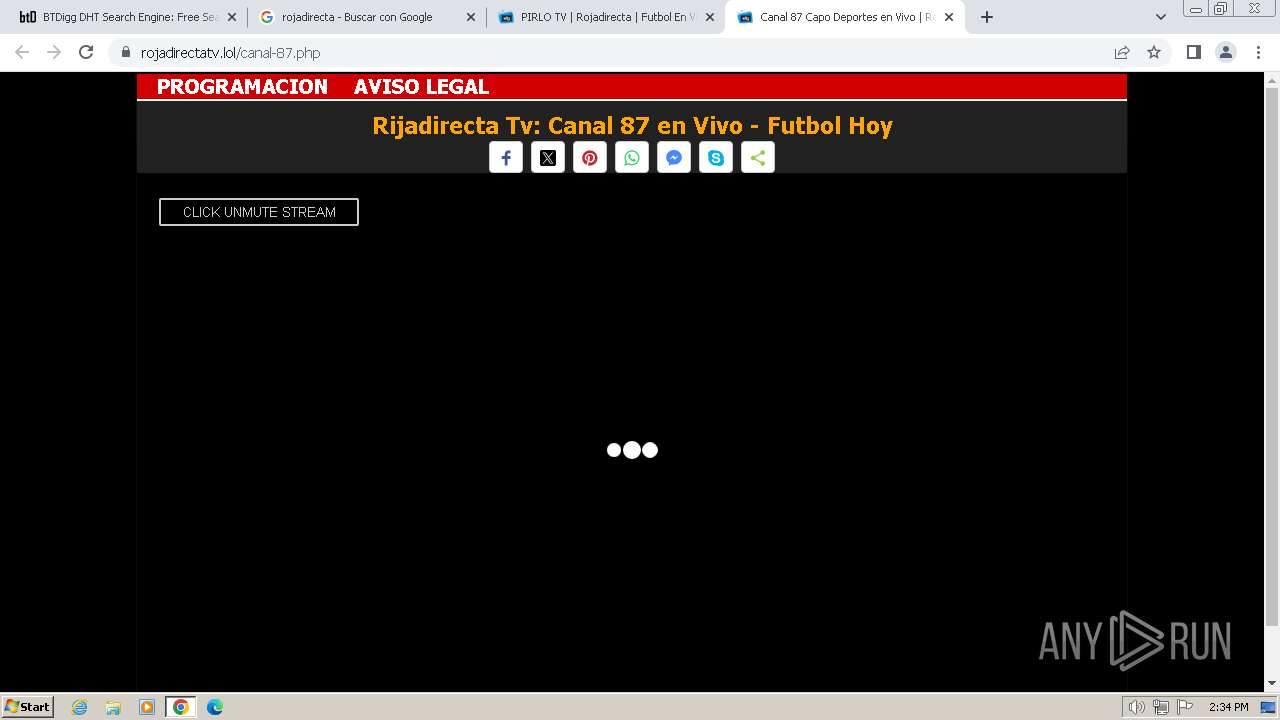The image size is (1280, 720).
Task: Open a new browser tab
Action: coord(987,17)
